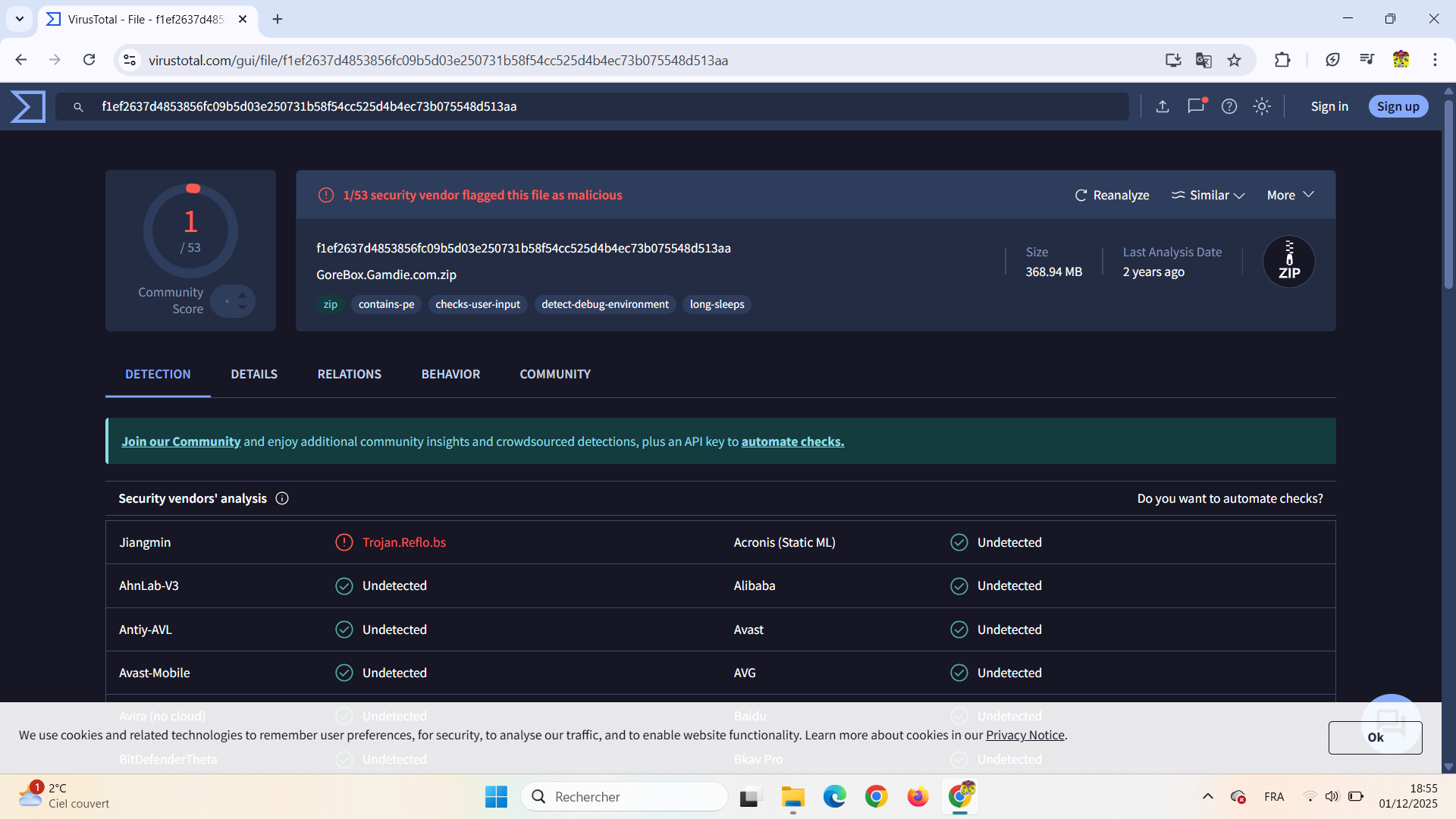Click the VirusTotal logo icon
This screenshot has height=819, width=1456.
coord(28,106)
